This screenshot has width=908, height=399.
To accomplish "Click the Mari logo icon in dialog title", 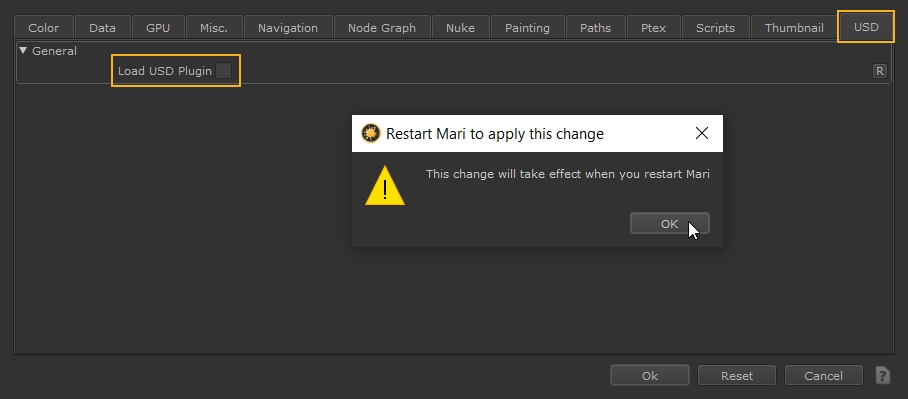I will (371, 133).
